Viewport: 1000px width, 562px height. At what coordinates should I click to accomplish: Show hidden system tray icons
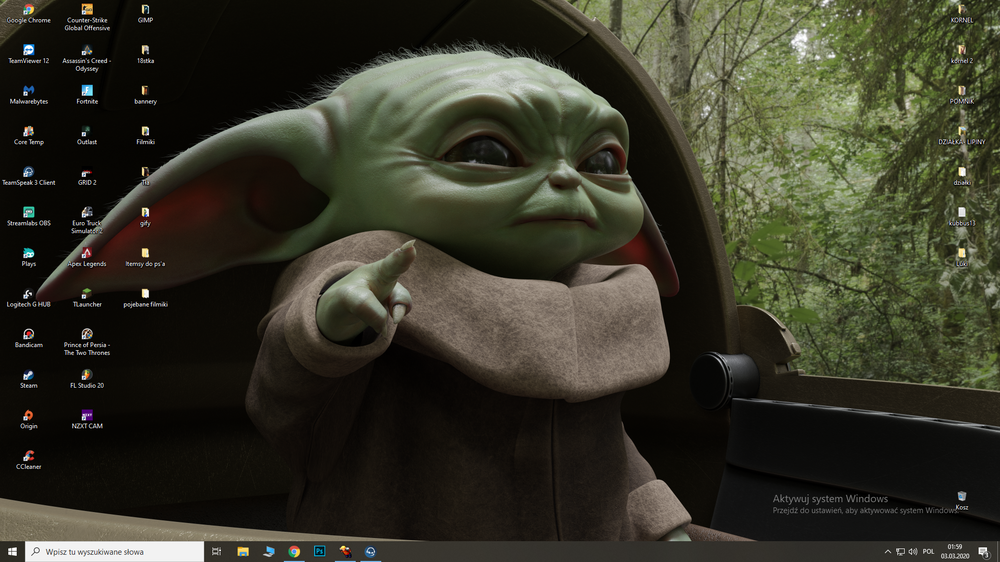point(887,552)
